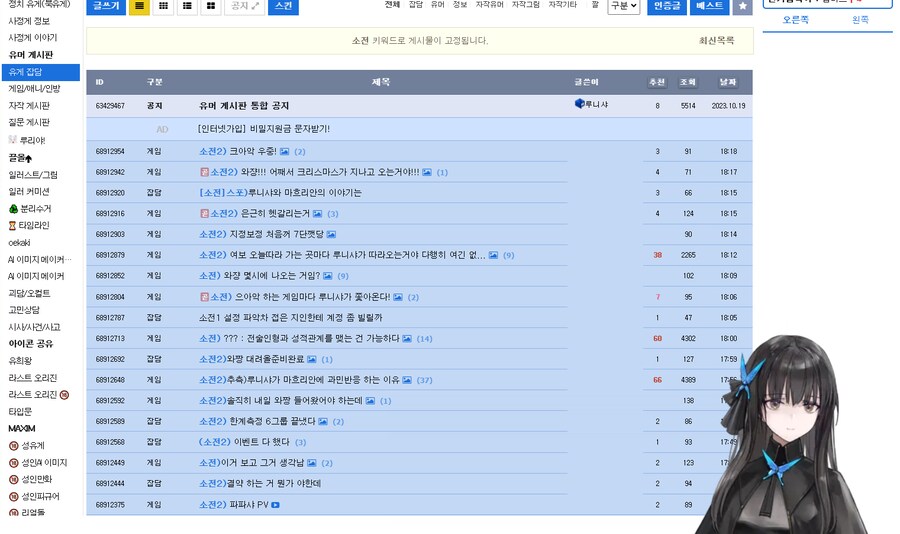The height and width of the screenshot is (534, 900).
Task: Select the 유머 filter tab
Action: click(437, 5)
